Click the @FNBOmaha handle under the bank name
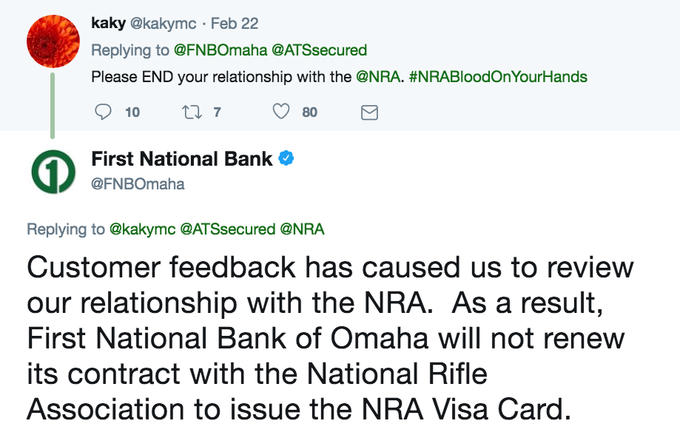Image resolution: width=680 pixels, height=435 pixels. pos(137,184)
